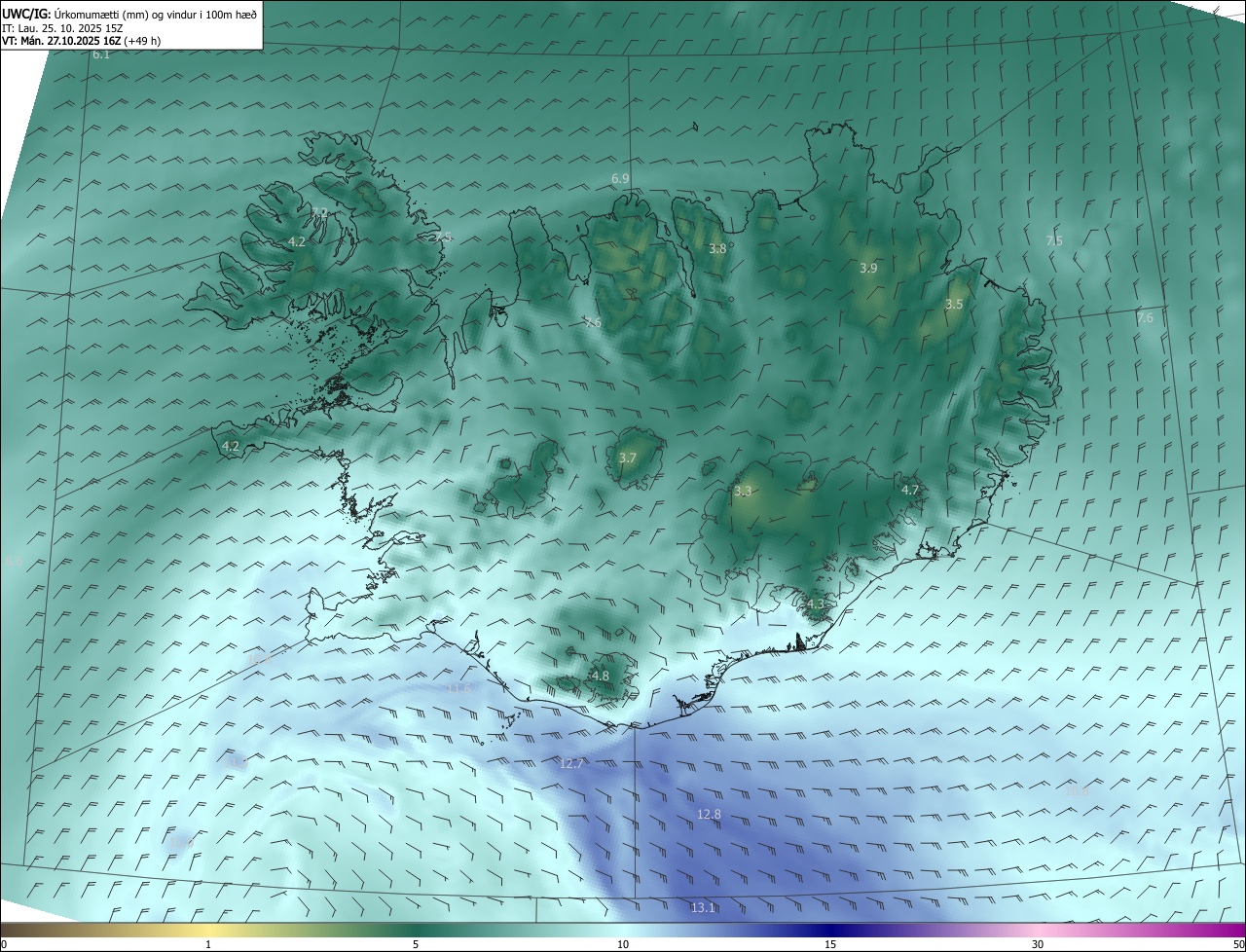The image size is (1246, 952).
Task: Click the 6.9 precipitation value on the map
Action: [620, 178]
